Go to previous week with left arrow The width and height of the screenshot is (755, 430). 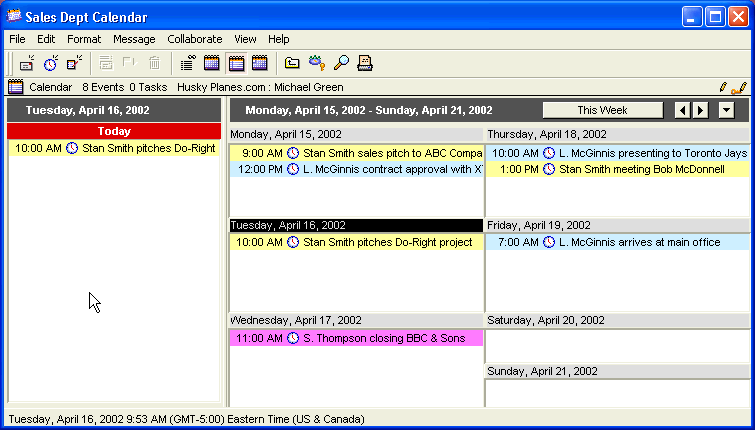tap(683, 110)
